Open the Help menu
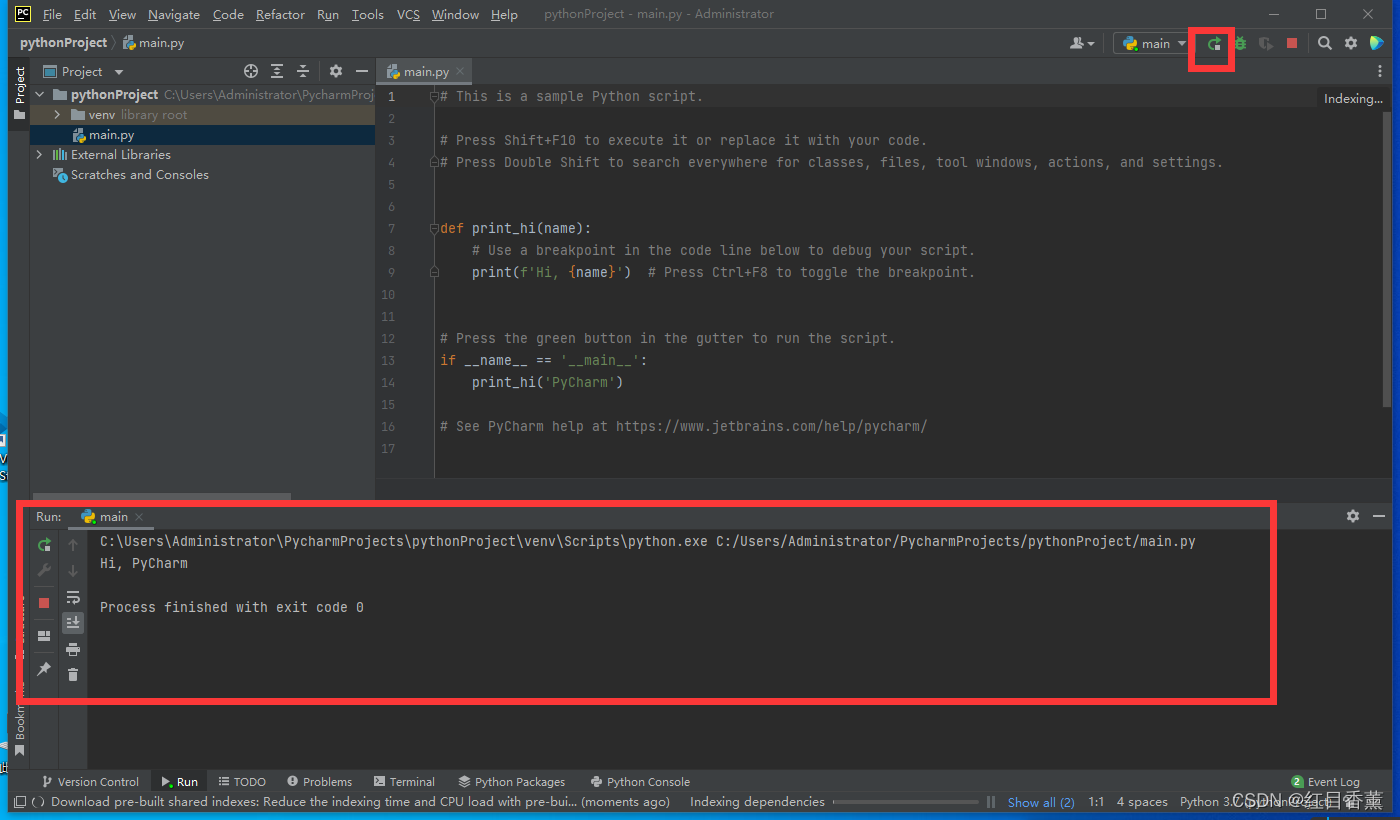The height and width of the screenshot is (820, 1400). coord(505,15)
